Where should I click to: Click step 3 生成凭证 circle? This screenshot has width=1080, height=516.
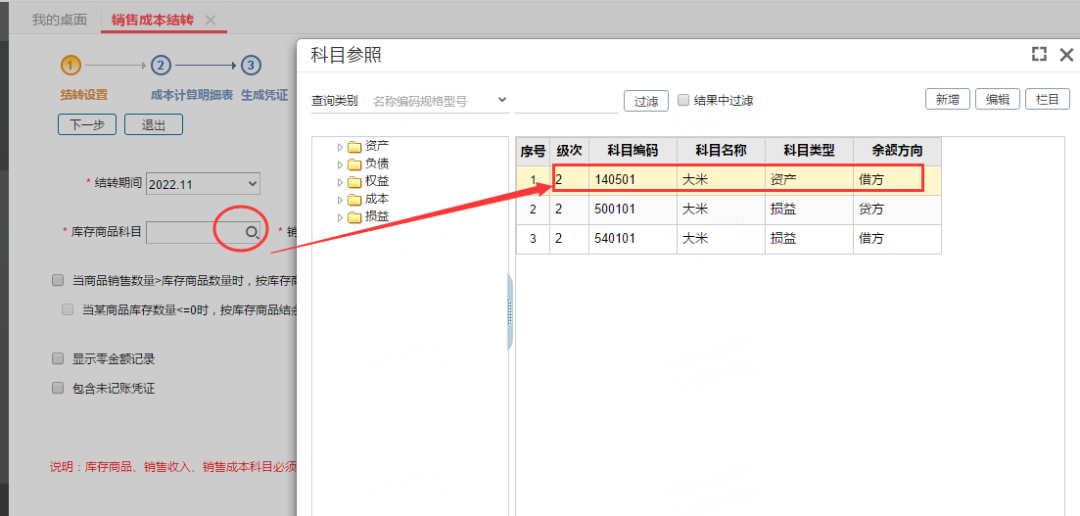251,66
